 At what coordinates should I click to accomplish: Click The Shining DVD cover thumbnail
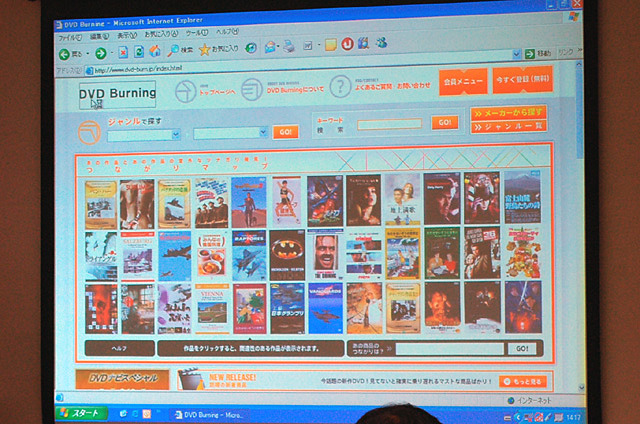click(x=325, y=254)
